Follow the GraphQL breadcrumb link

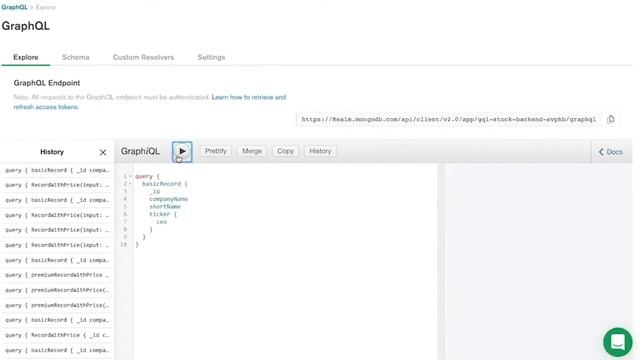point(14,7)
